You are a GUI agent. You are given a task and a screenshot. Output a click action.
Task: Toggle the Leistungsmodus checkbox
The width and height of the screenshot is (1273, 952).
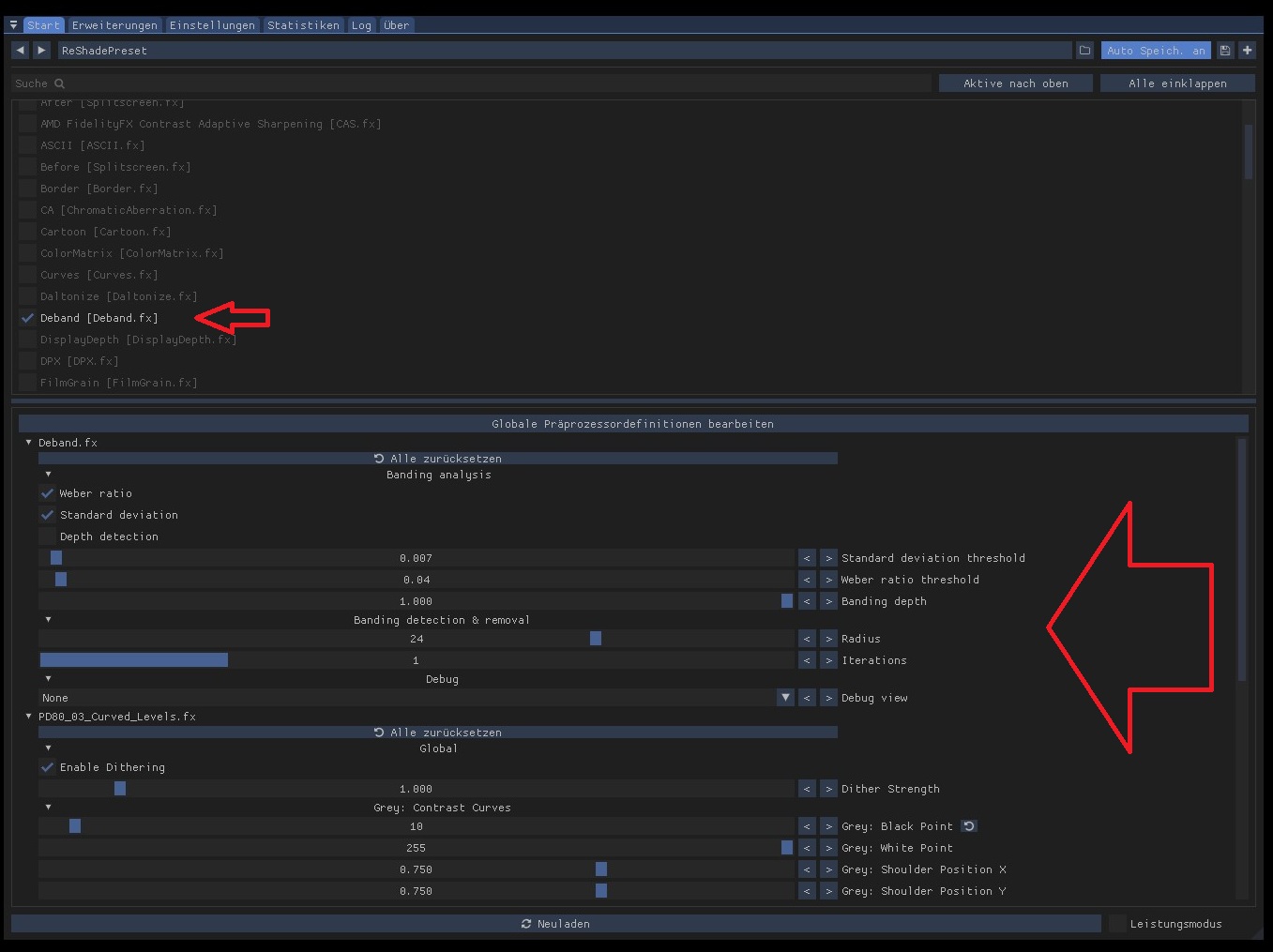(1117, 924)
